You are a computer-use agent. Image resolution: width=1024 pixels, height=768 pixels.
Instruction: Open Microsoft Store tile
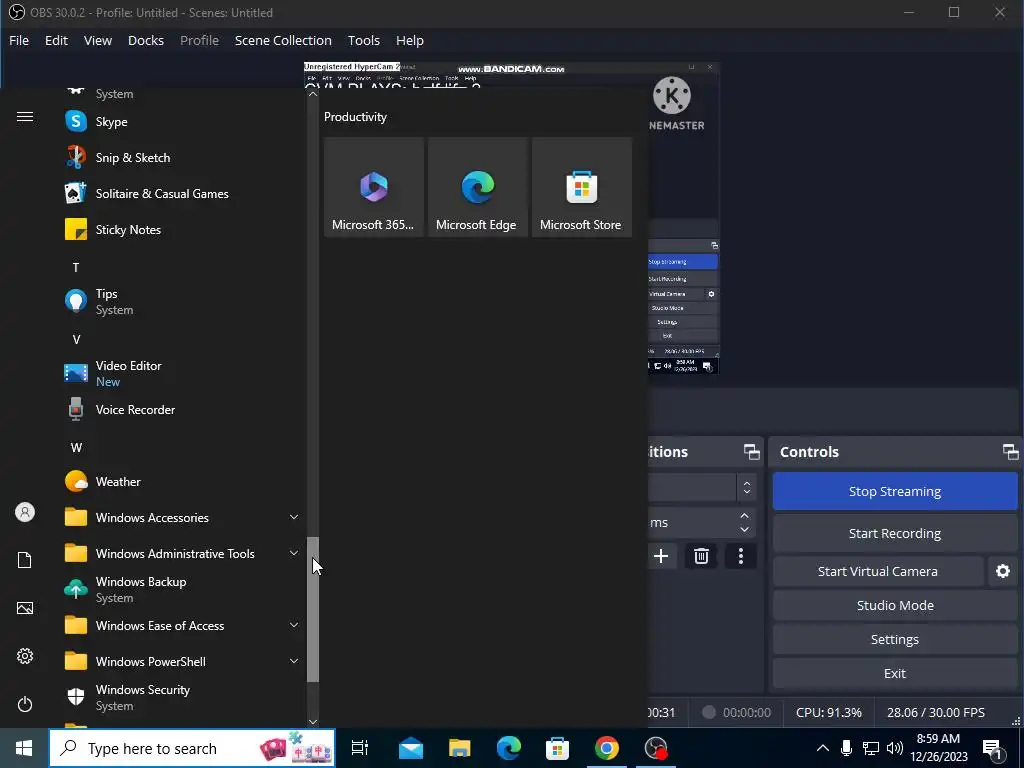tap(582, 187)
